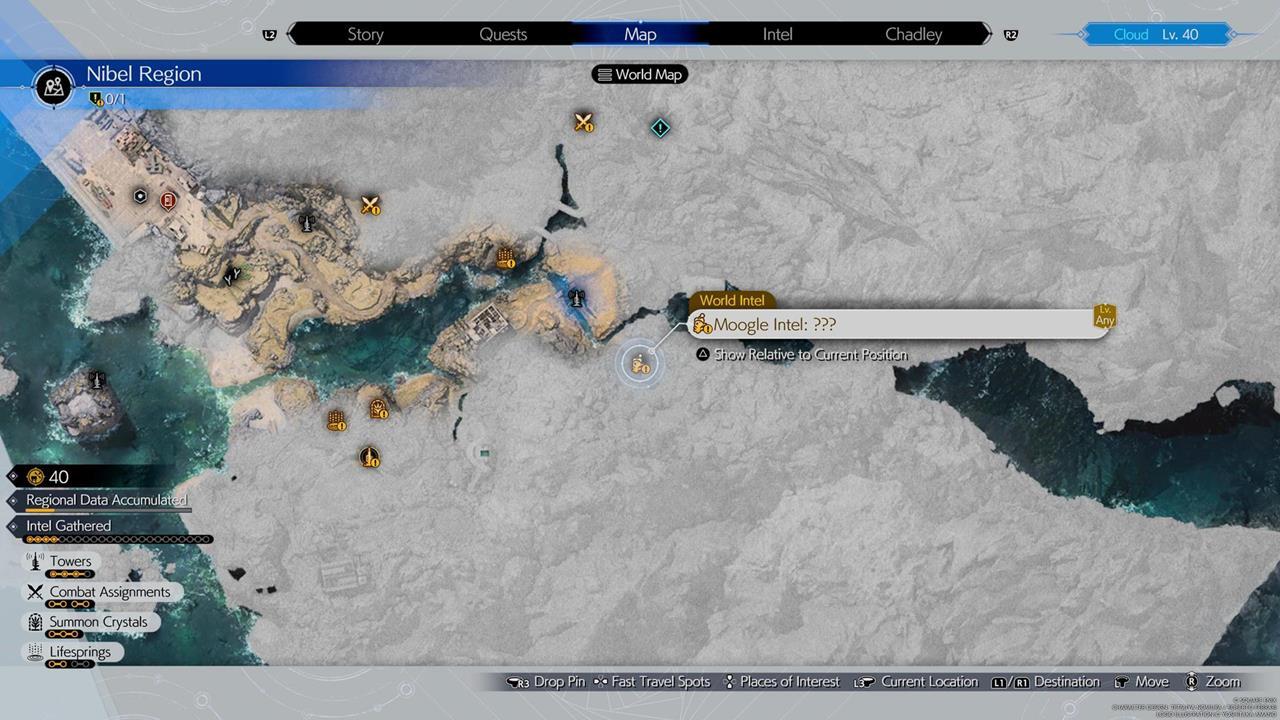Select the cyan diamond quest marker on map

(660, 128)
